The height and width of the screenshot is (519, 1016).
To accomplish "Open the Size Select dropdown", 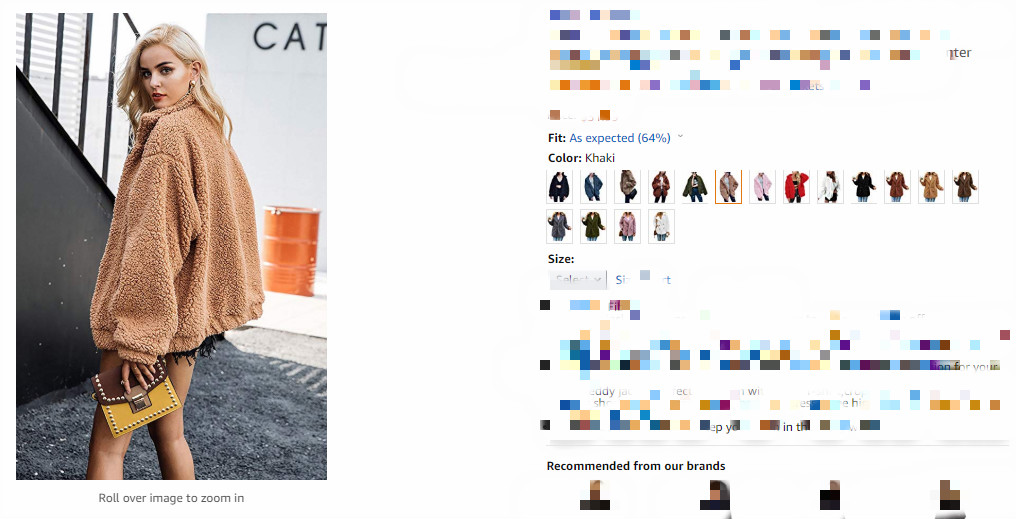I will tap(578, 279).
